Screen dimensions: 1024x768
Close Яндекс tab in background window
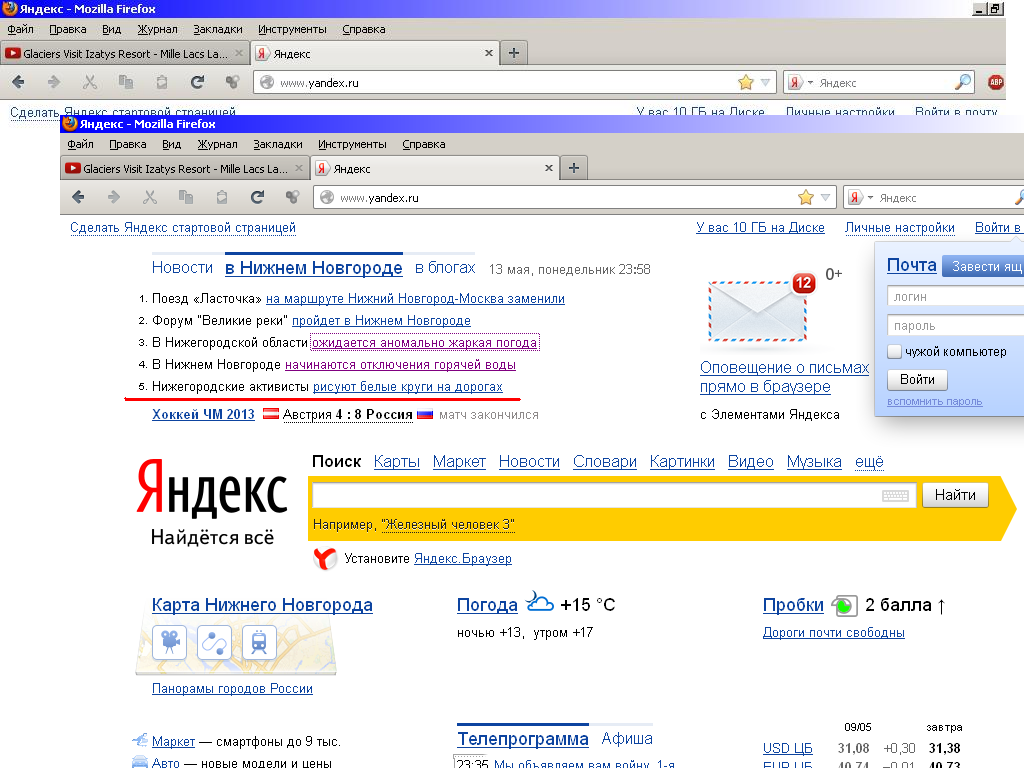click(488, 54)
